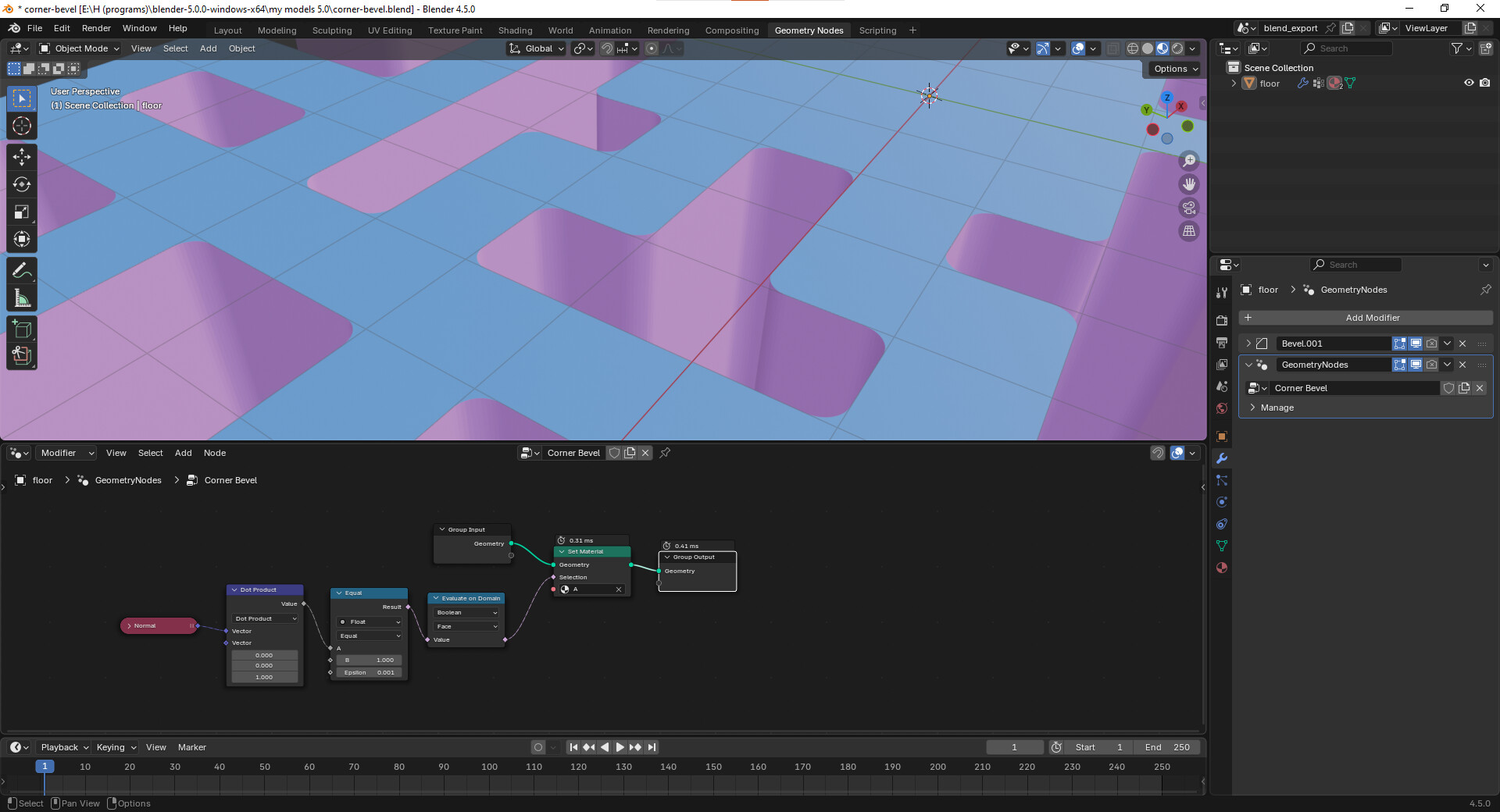1500x812 pixels.
Task: Open viewport Options dropdown
Action: [1176, 69]
